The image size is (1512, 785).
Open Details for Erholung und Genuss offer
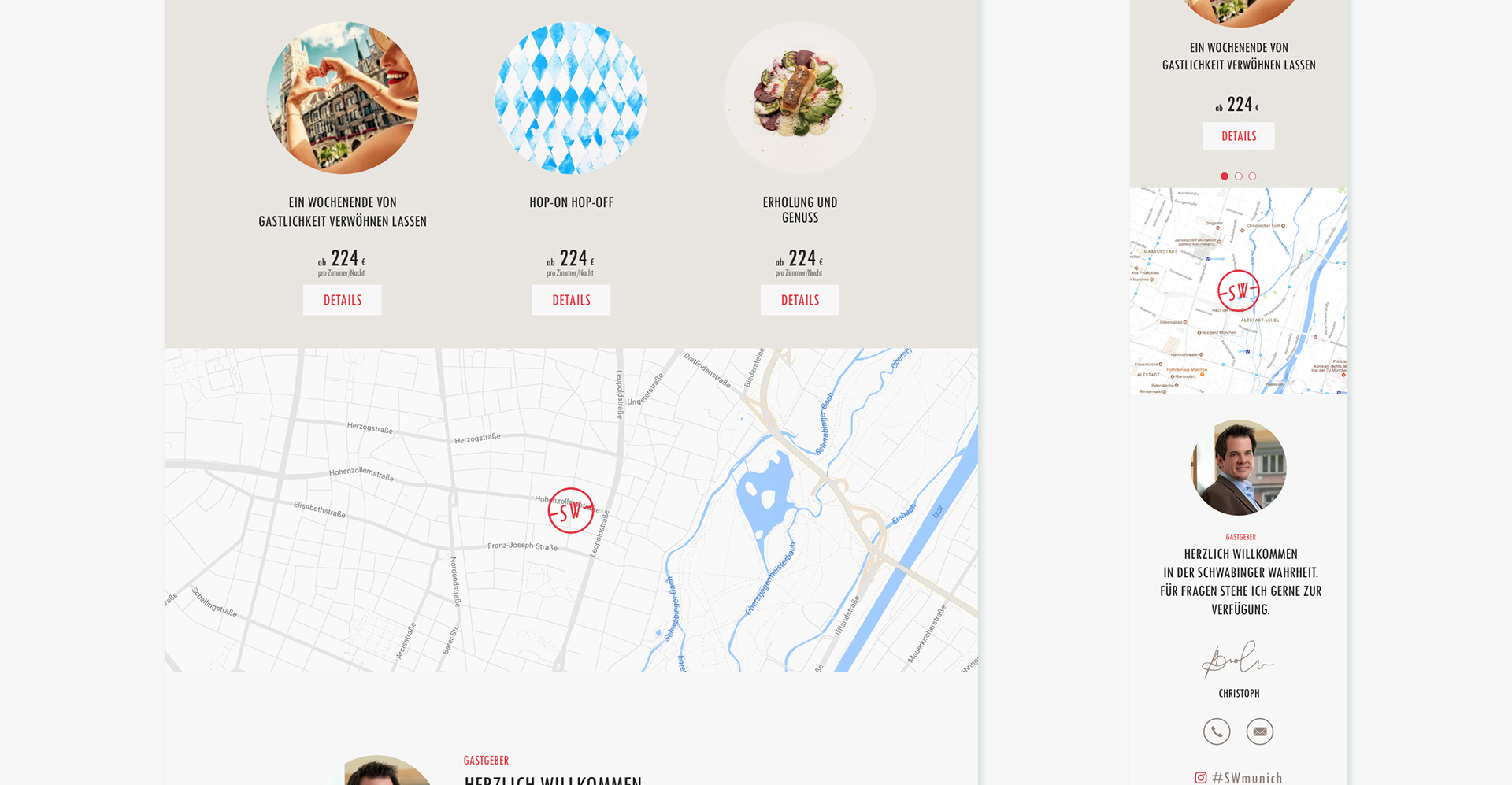pyautogui.click(x=800, y=300)
